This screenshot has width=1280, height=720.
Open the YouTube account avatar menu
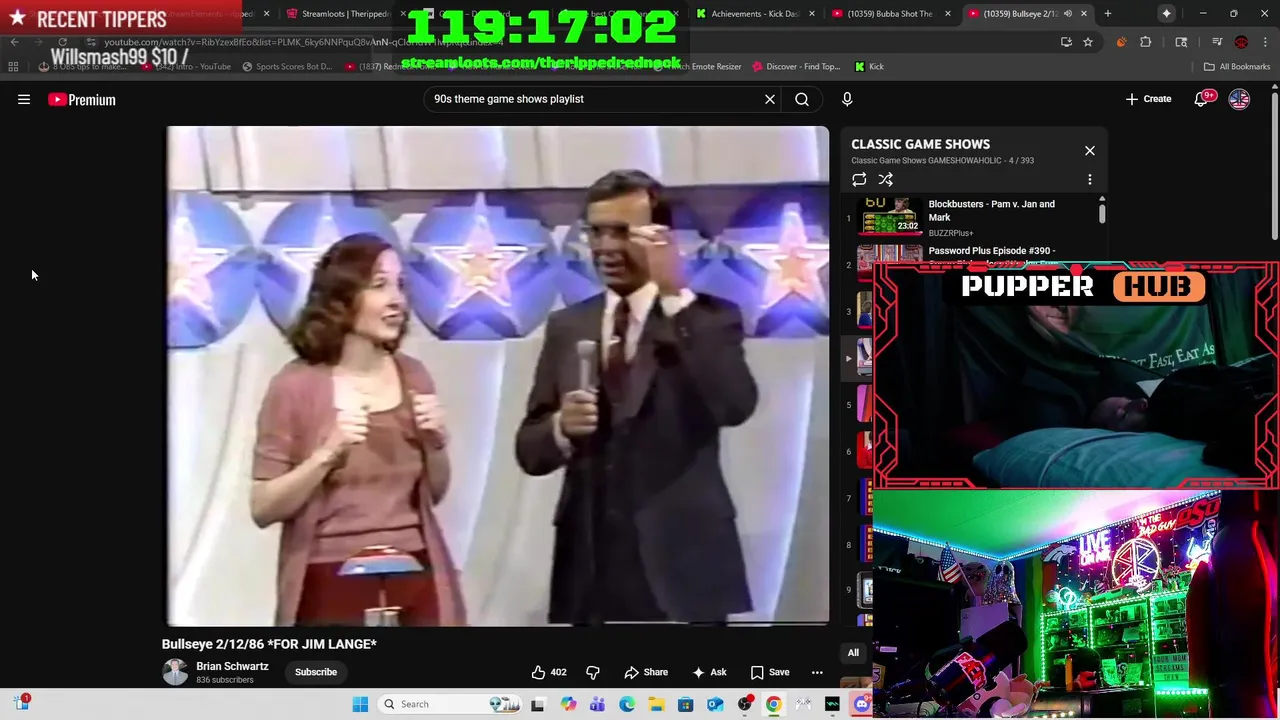1239,99
